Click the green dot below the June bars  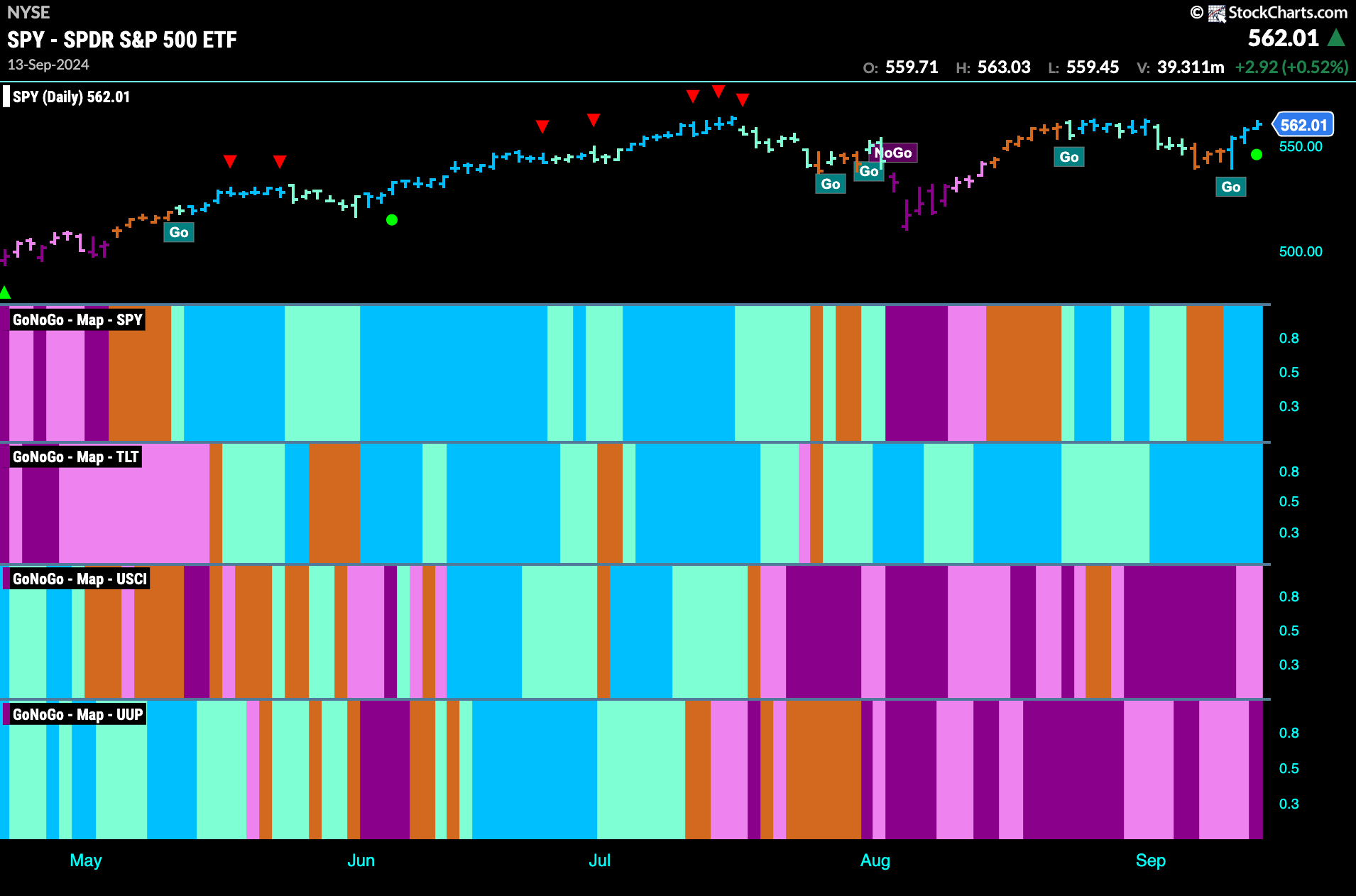coord(392,220)
